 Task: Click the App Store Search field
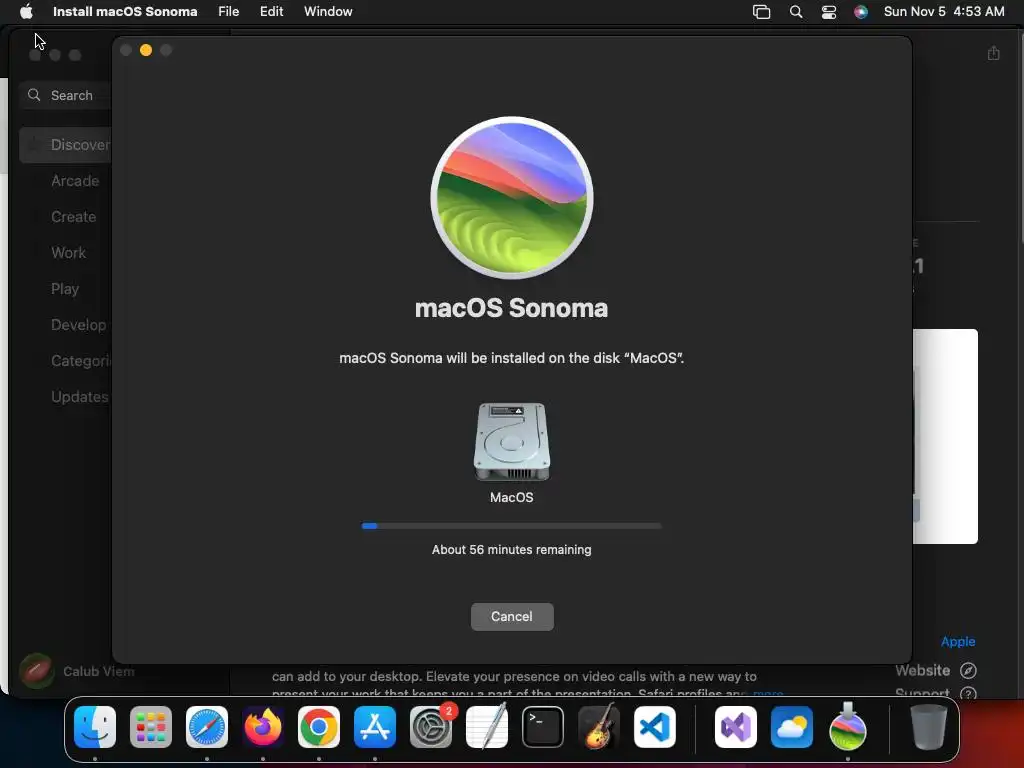point(65,95)
